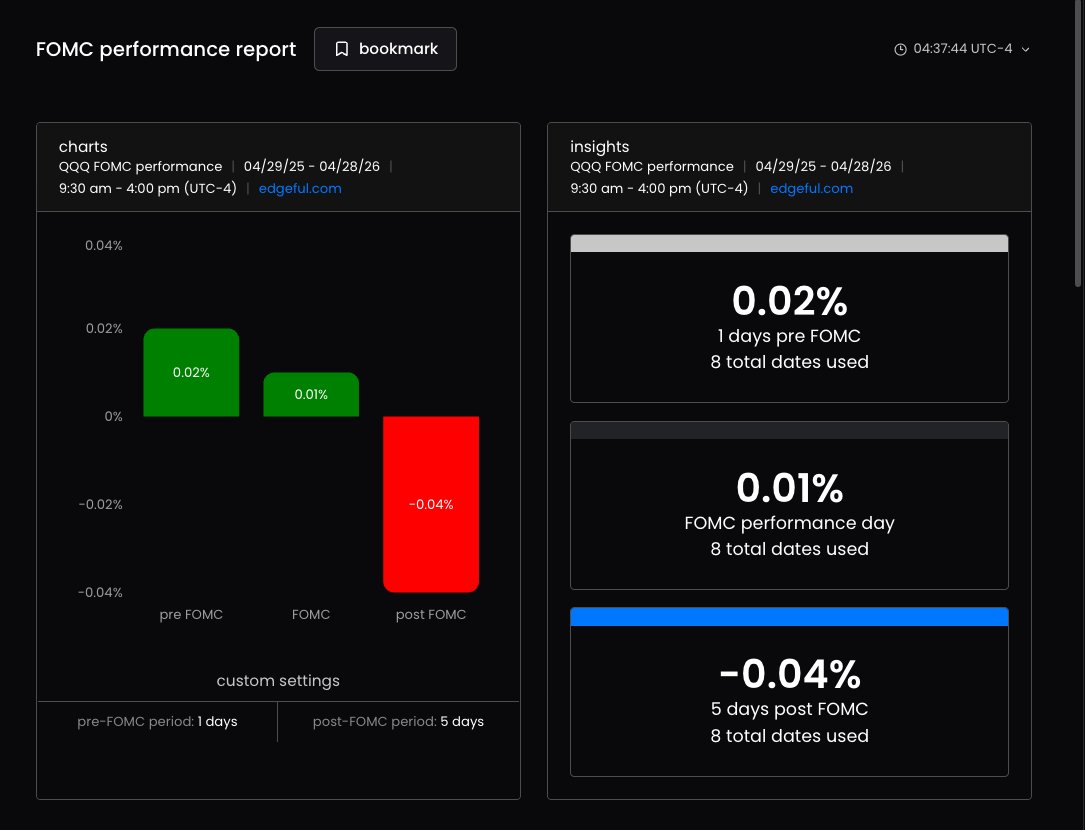Click QQQ FOMC performance text in insights panel
Screen dimensions: 1085x830
point(652,166)
